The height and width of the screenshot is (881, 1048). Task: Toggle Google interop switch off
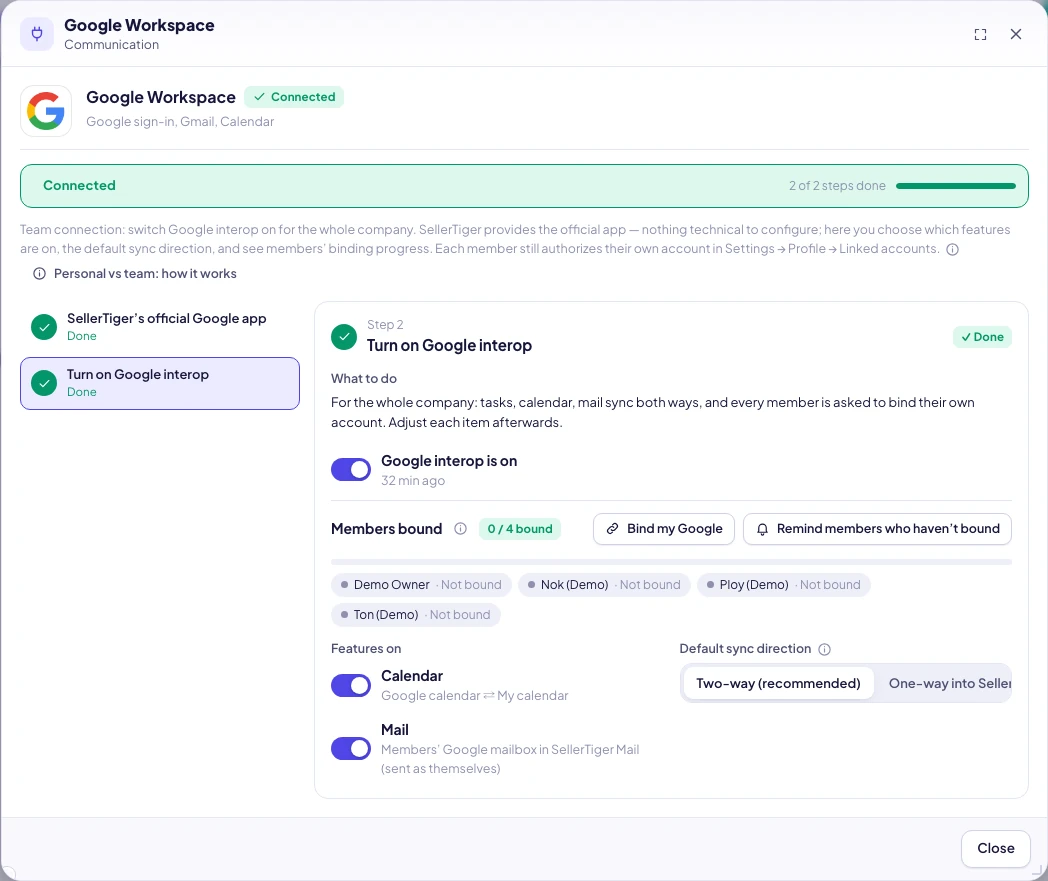[351, 469]
